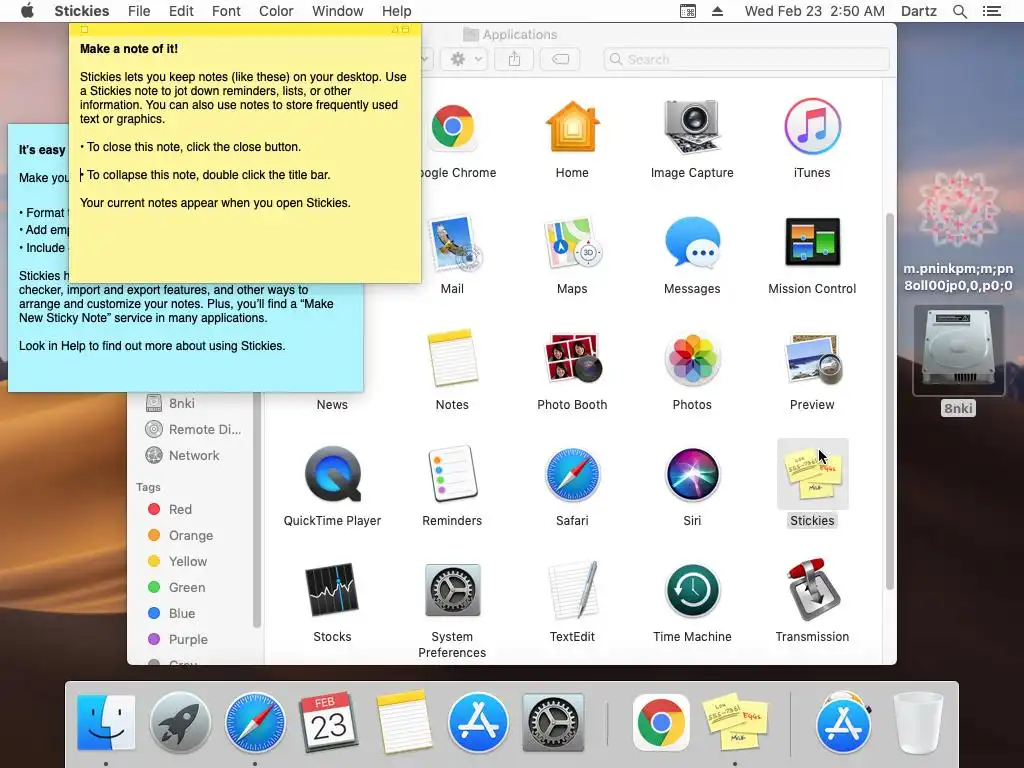Open iTunes in the Applications window
The height and width of the screenshot is (768, 1024).
(x=812, y=127)
